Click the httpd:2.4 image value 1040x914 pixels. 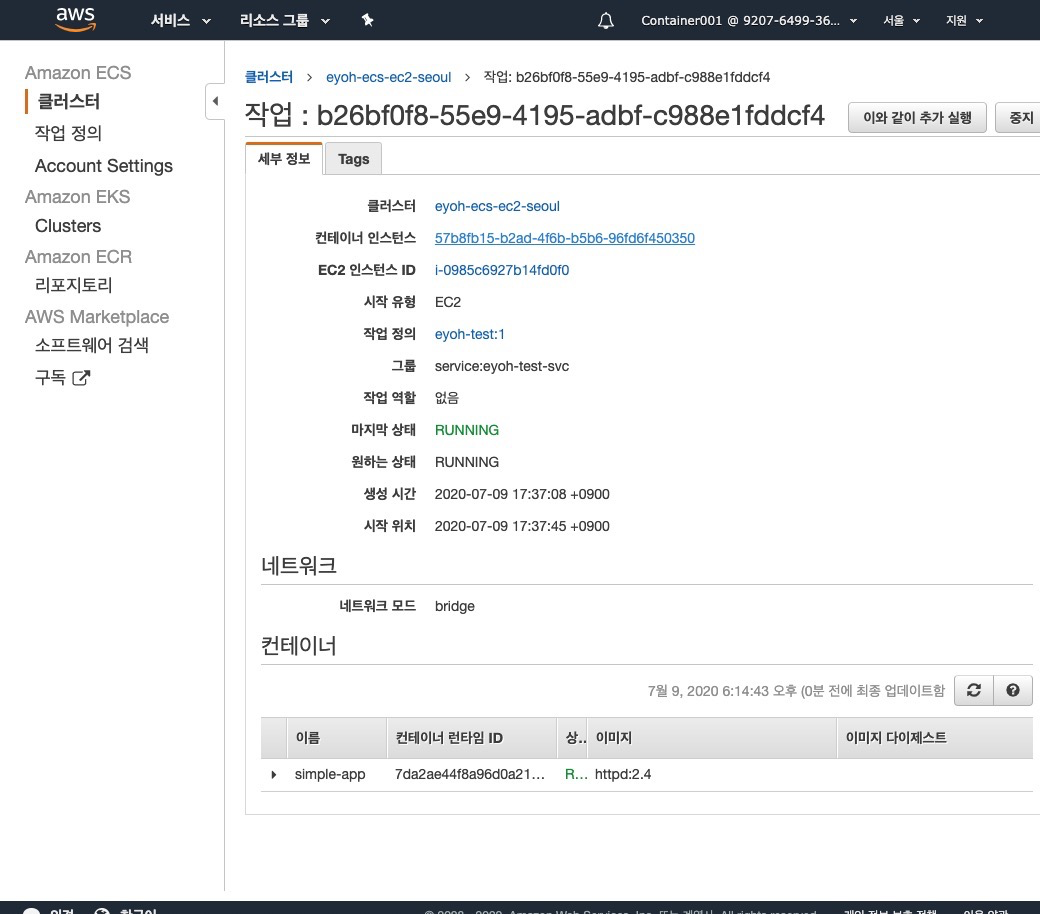coord(623,774)
